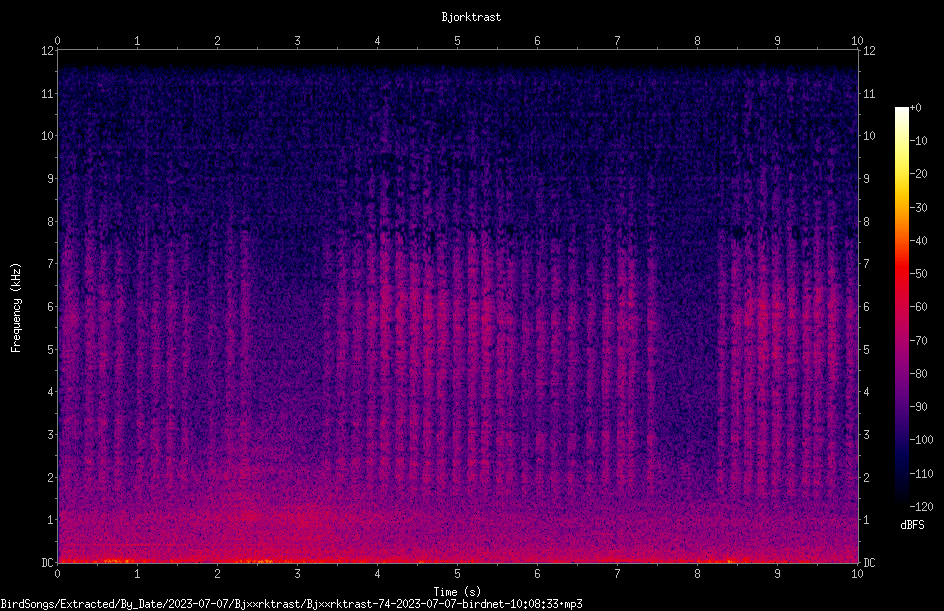Click the -100 value on the color scale
The height and width of the screenshot is (611, 944).
[x=921, y=440]
